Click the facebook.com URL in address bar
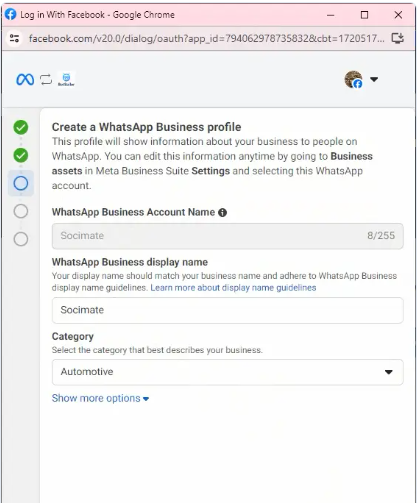The width and height of the screenshot is (420, 503). click(x=207, y=39)
